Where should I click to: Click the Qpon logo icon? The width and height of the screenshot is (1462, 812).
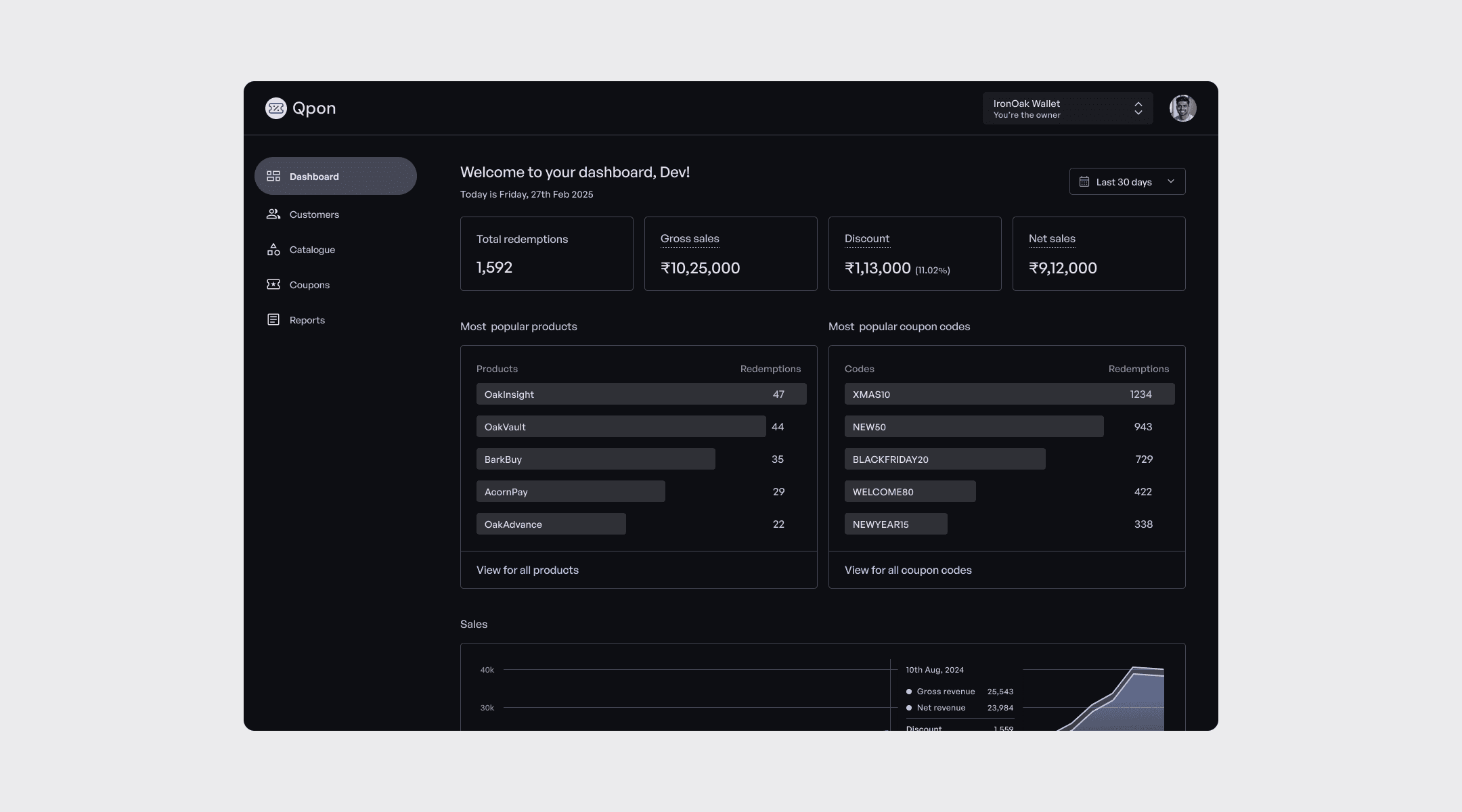(x=275, y=108)
